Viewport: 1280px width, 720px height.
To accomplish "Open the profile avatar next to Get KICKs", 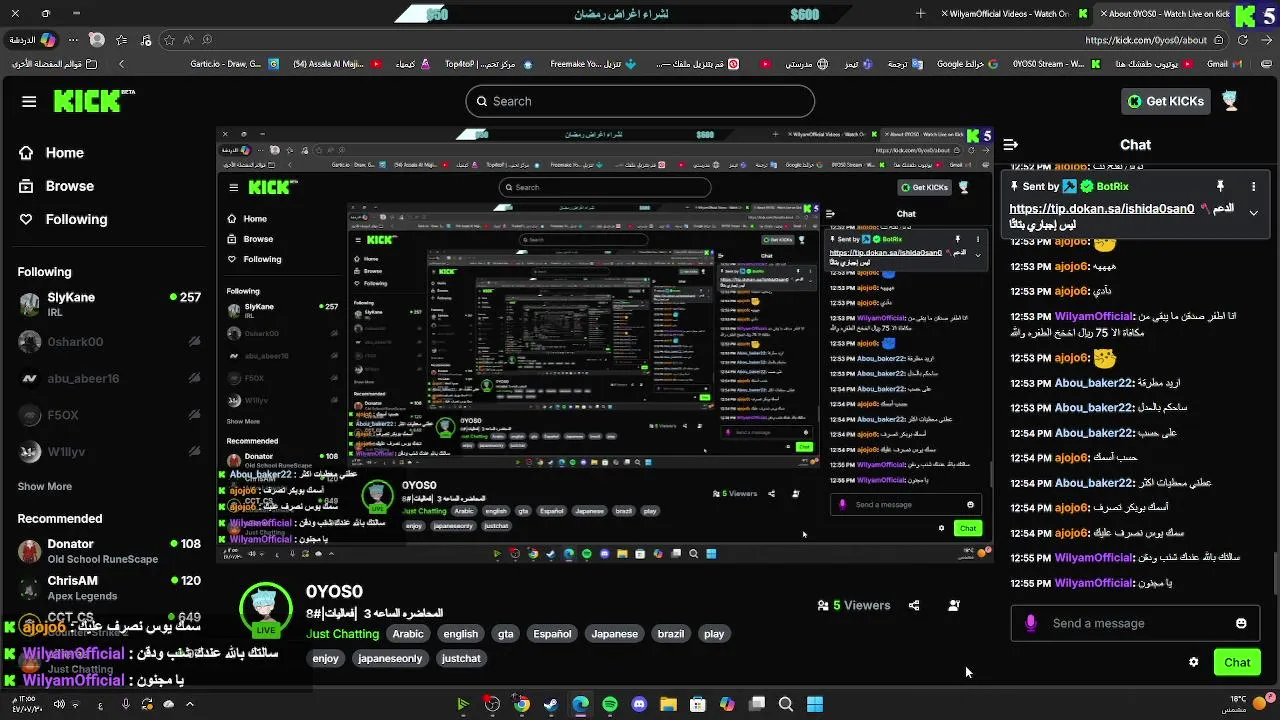I will (1230, 101).
